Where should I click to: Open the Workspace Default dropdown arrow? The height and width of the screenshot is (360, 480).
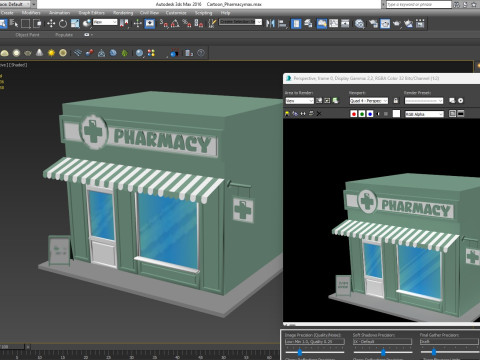point(34,4)
